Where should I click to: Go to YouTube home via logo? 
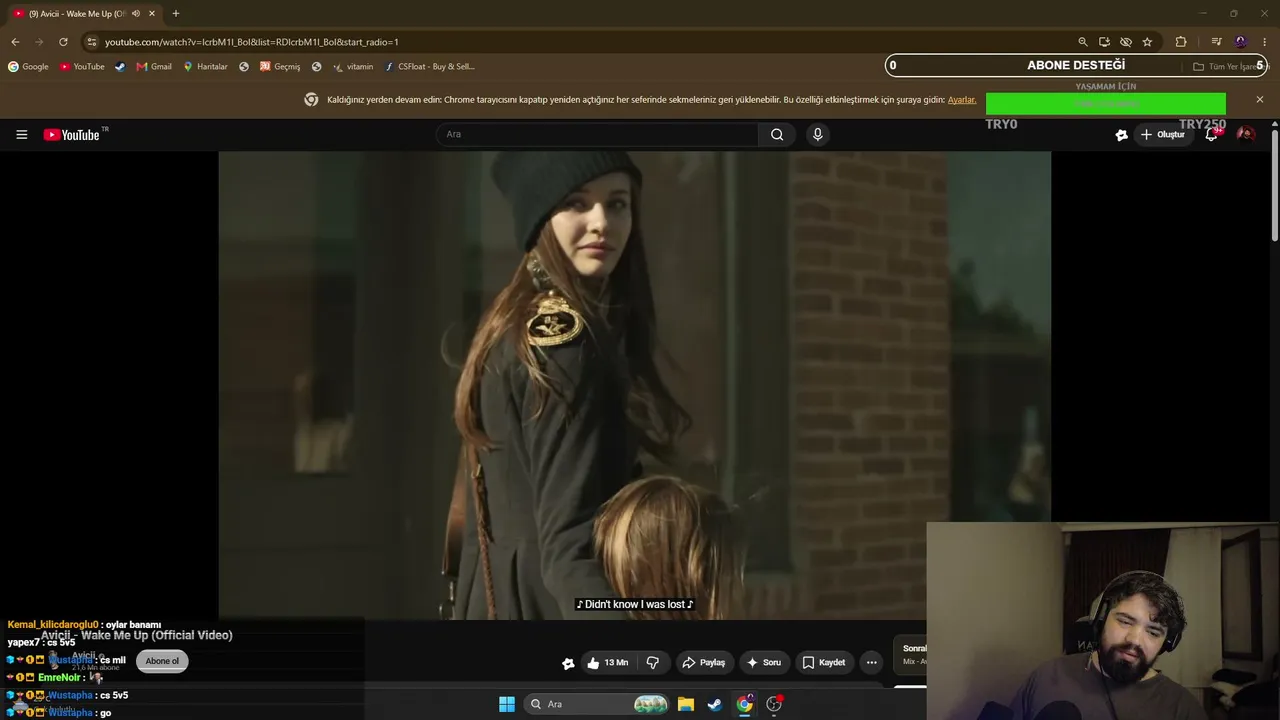tap(72, 134)
